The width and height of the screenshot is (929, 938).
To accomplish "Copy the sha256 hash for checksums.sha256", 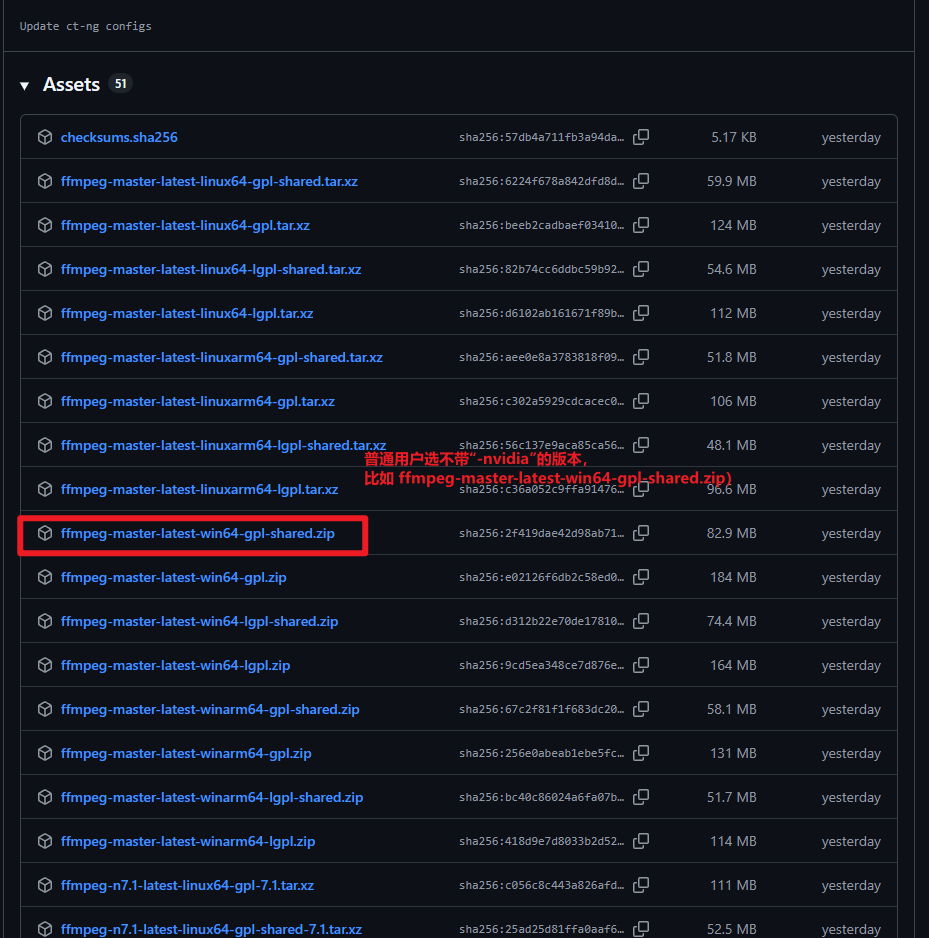I will 641,137.
